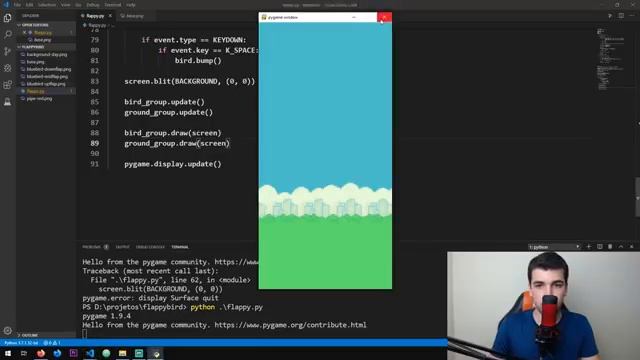
Task: Open background-day.png in the file tree
Action: [47, 54]
